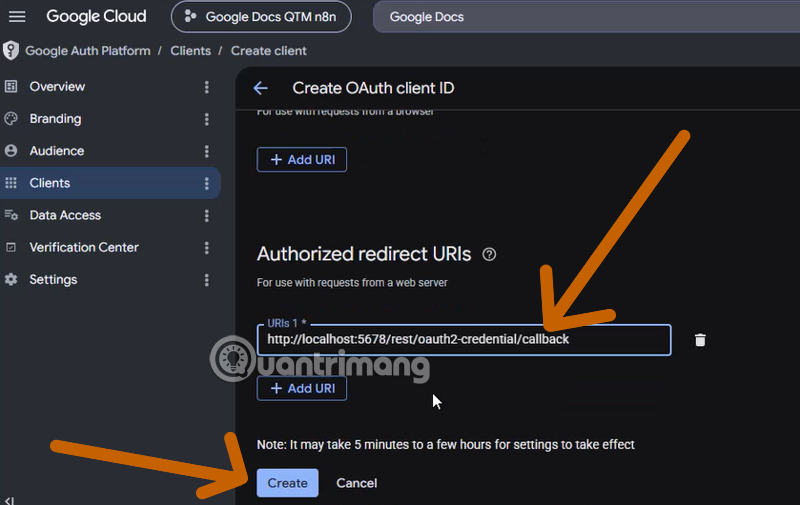Click the 'For use with requests from a web server' text

point(352,283)
